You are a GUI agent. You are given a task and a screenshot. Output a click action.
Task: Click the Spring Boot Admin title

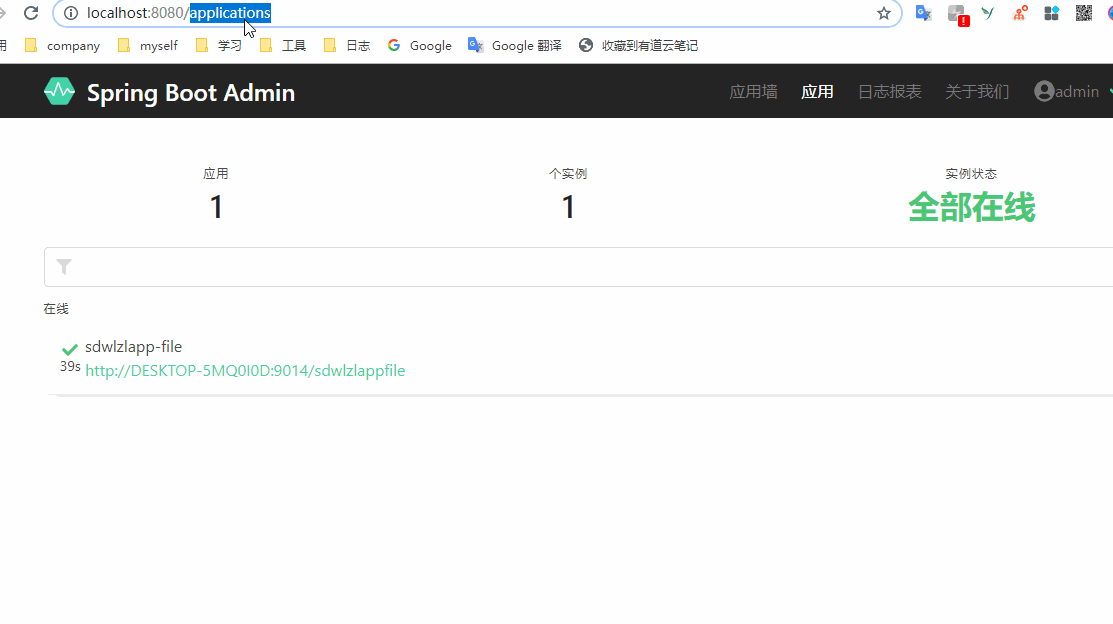coord(191,93)
